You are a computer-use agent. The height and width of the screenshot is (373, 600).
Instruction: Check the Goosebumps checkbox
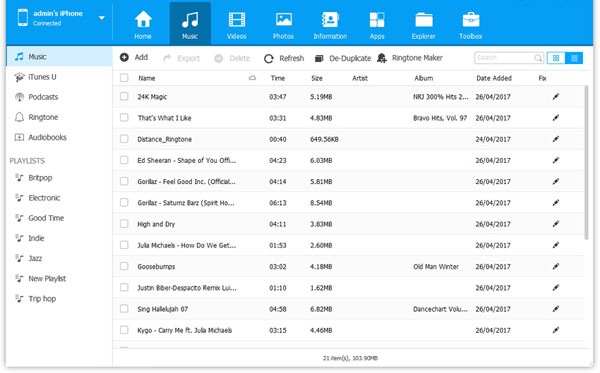tap(124, 266)
